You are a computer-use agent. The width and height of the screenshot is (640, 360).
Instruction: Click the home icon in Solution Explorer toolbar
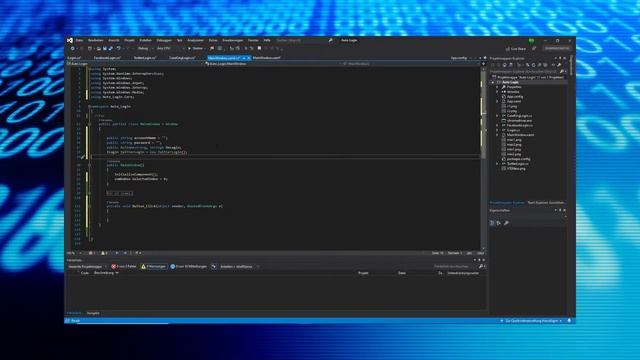tap(504, 65)
